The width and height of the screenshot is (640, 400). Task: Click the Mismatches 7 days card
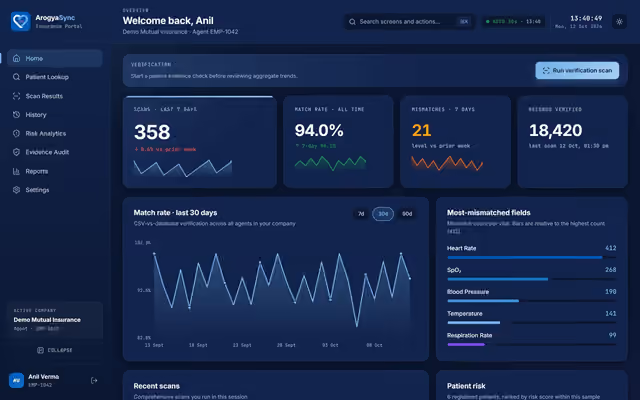point(455,142)
